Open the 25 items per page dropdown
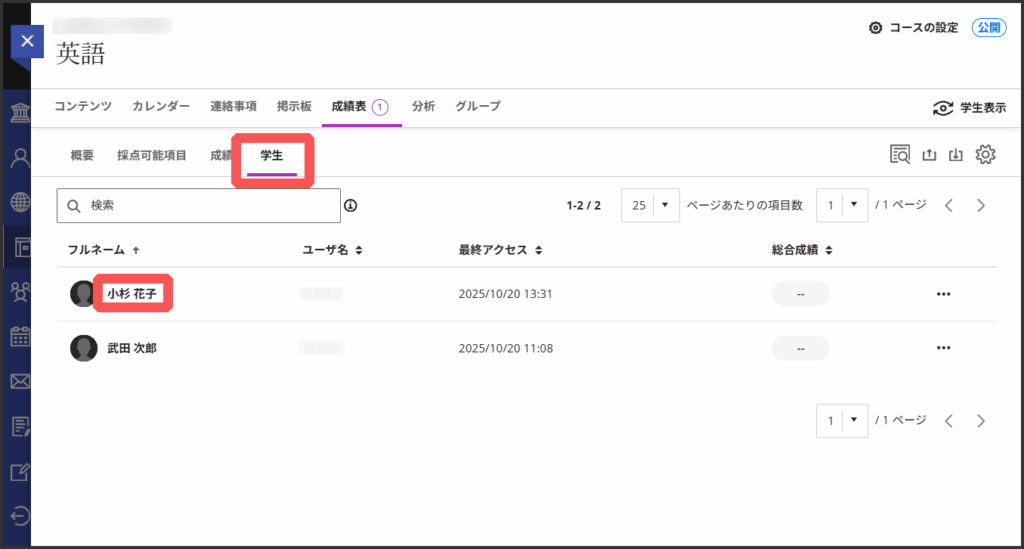 click(650, 205)
